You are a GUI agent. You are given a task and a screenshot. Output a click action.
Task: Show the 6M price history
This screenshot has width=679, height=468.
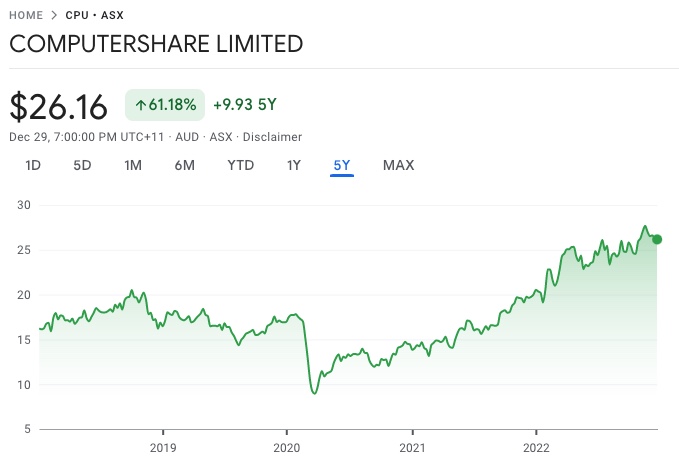pos(184,165)
